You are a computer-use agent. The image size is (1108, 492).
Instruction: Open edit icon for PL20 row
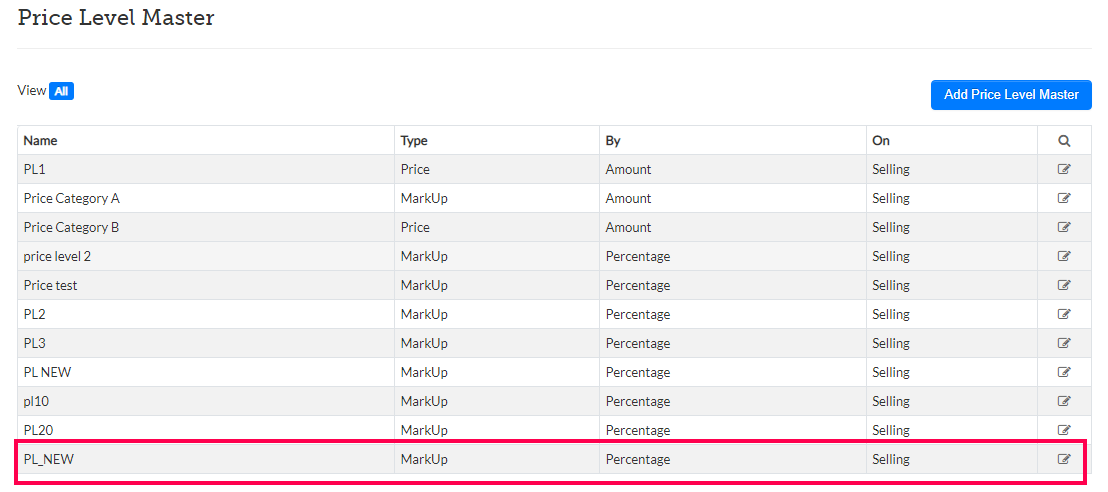coord(1064,431)
